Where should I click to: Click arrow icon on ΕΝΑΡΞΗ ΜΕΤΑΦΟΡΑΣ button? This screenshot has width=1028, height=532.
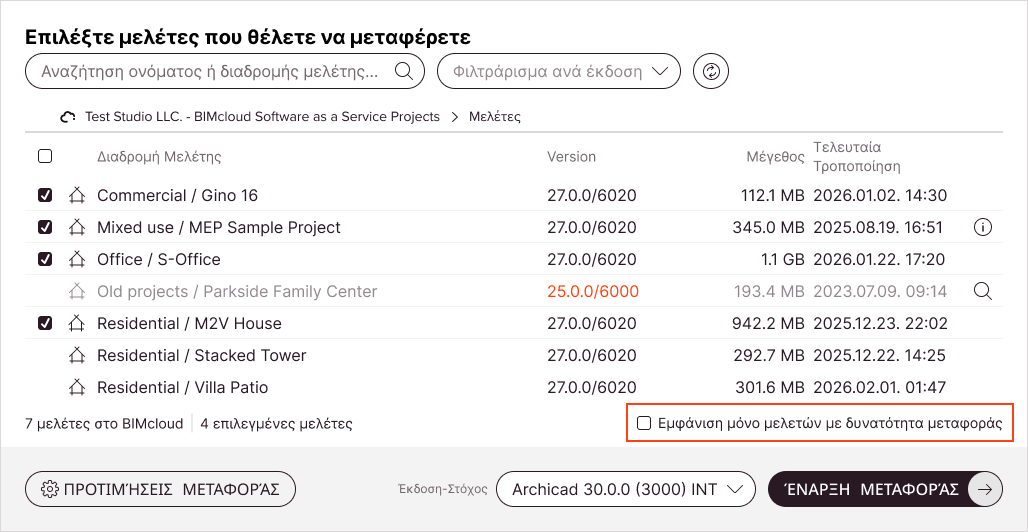985,489
